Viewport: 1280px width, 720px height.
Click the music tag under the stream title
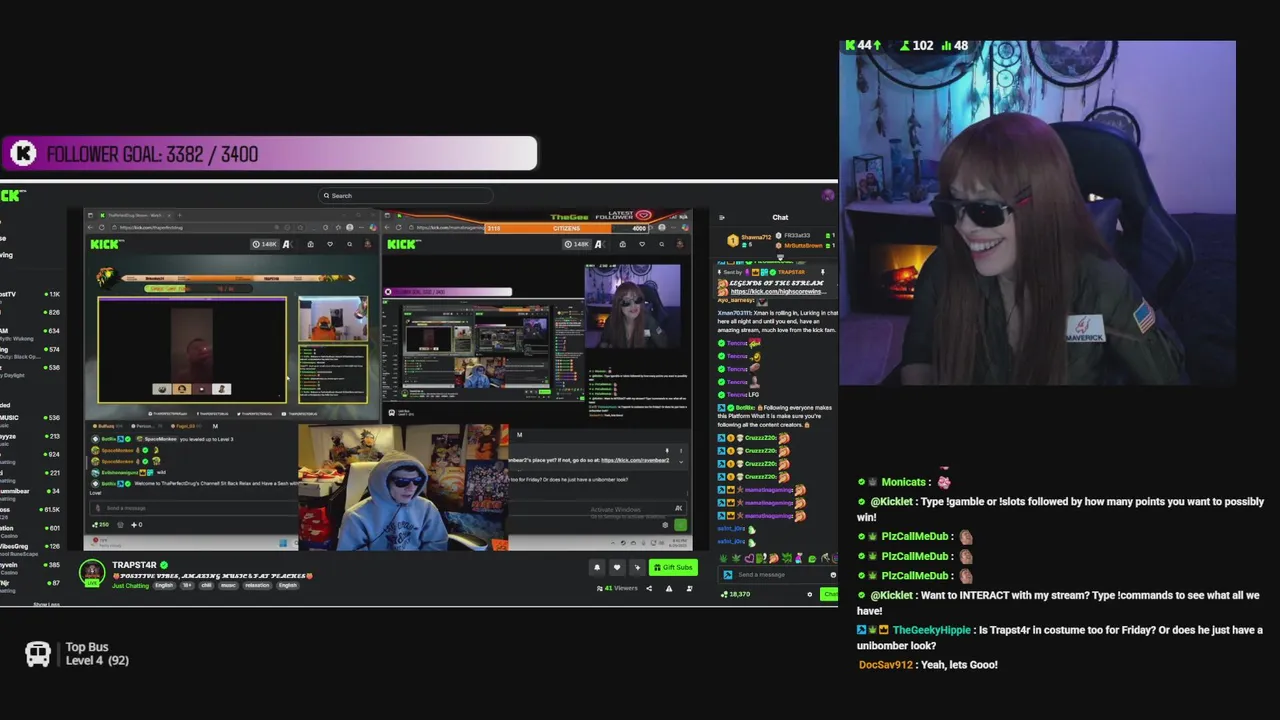228,585
